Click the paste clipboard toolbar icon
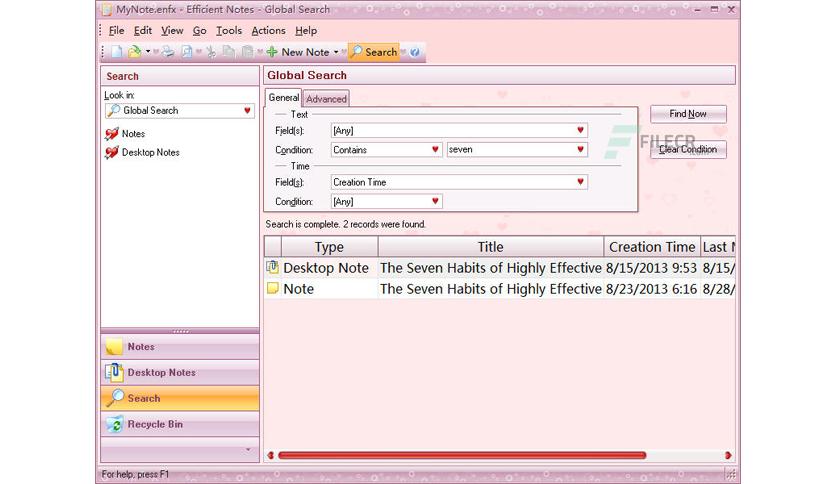This screenshot has height=484, width=836. point(247,52)
